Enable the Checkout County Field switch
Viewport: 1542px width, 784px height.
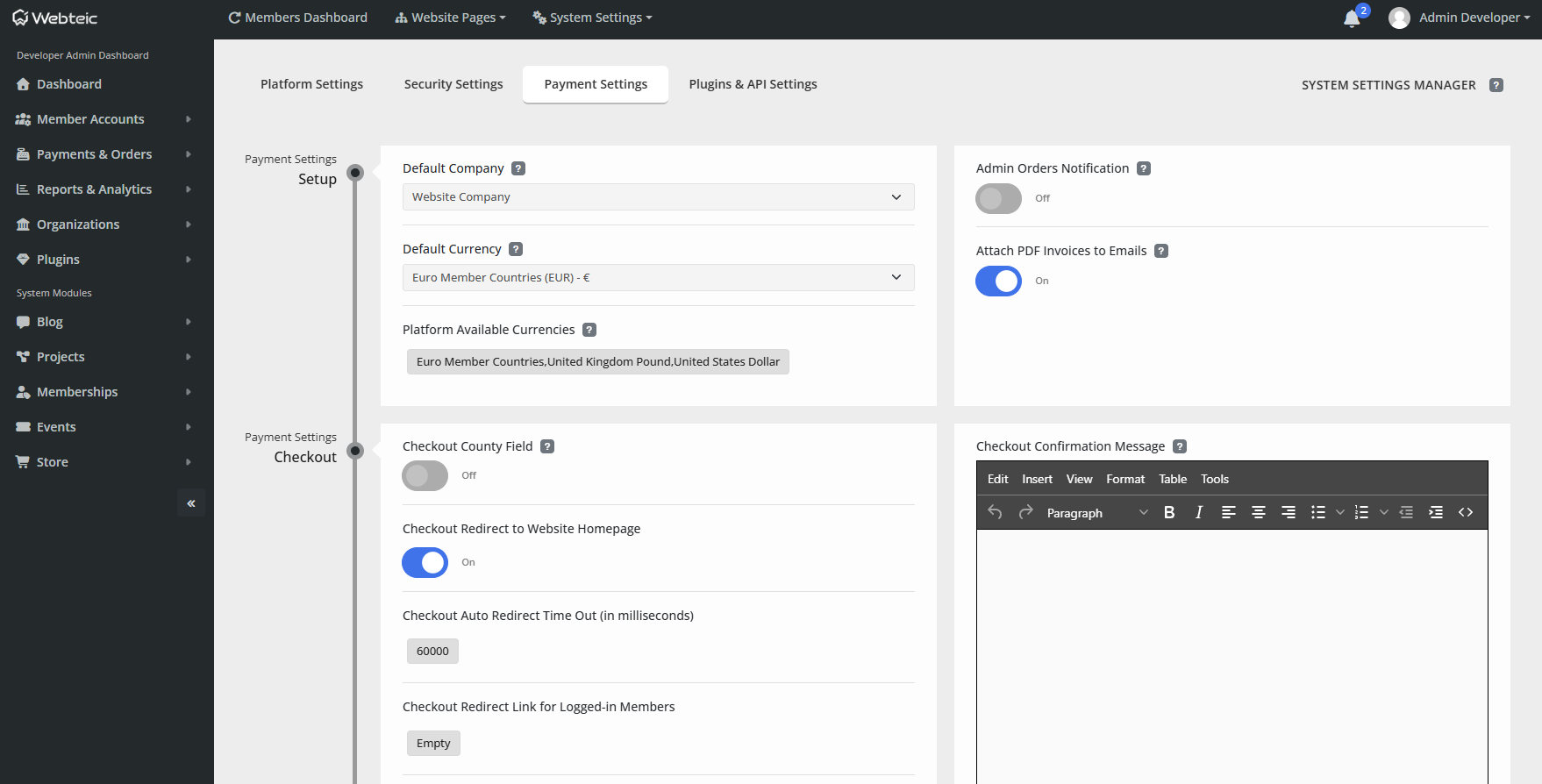425,476
